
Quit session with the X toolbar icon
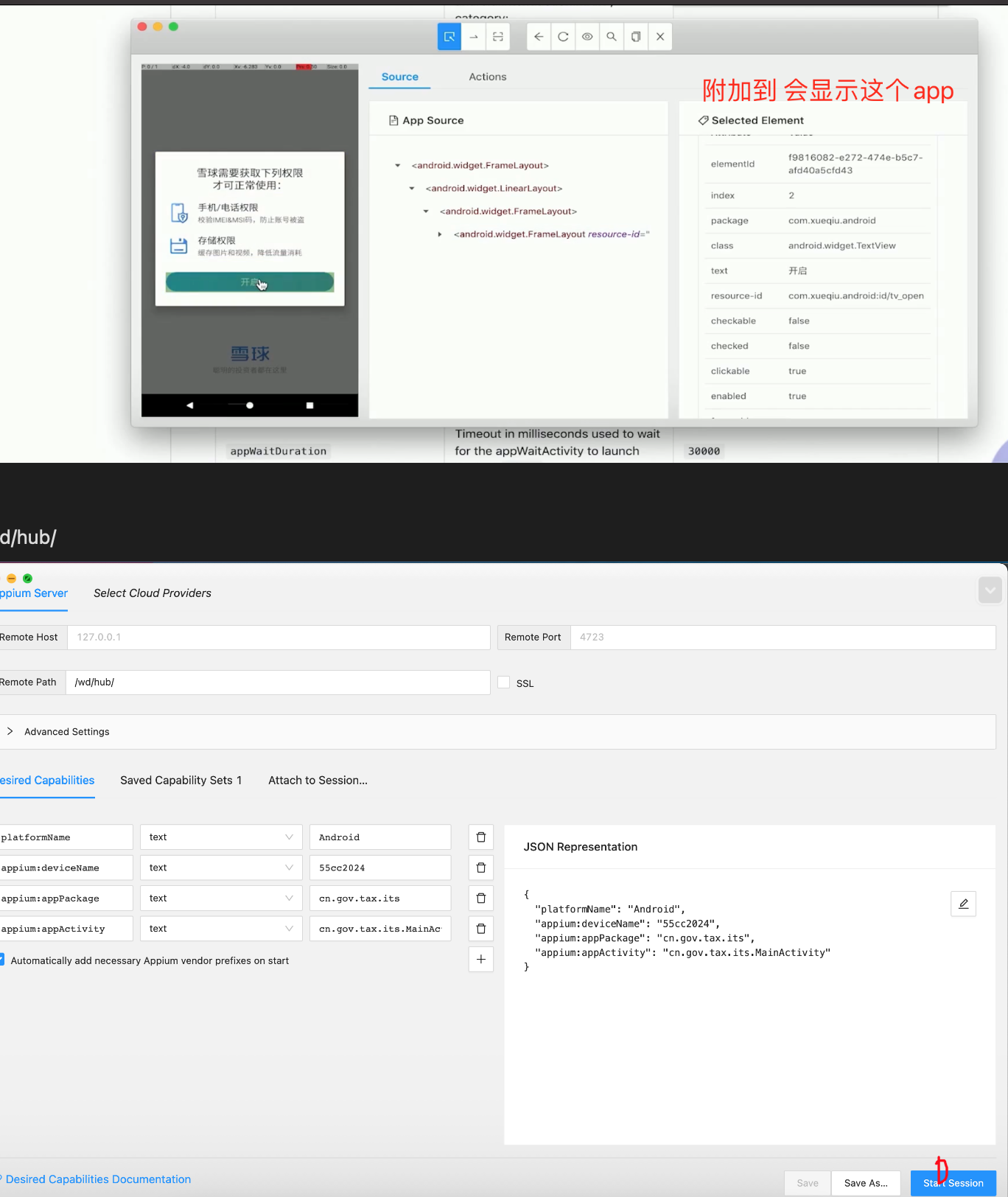(660, 37)
